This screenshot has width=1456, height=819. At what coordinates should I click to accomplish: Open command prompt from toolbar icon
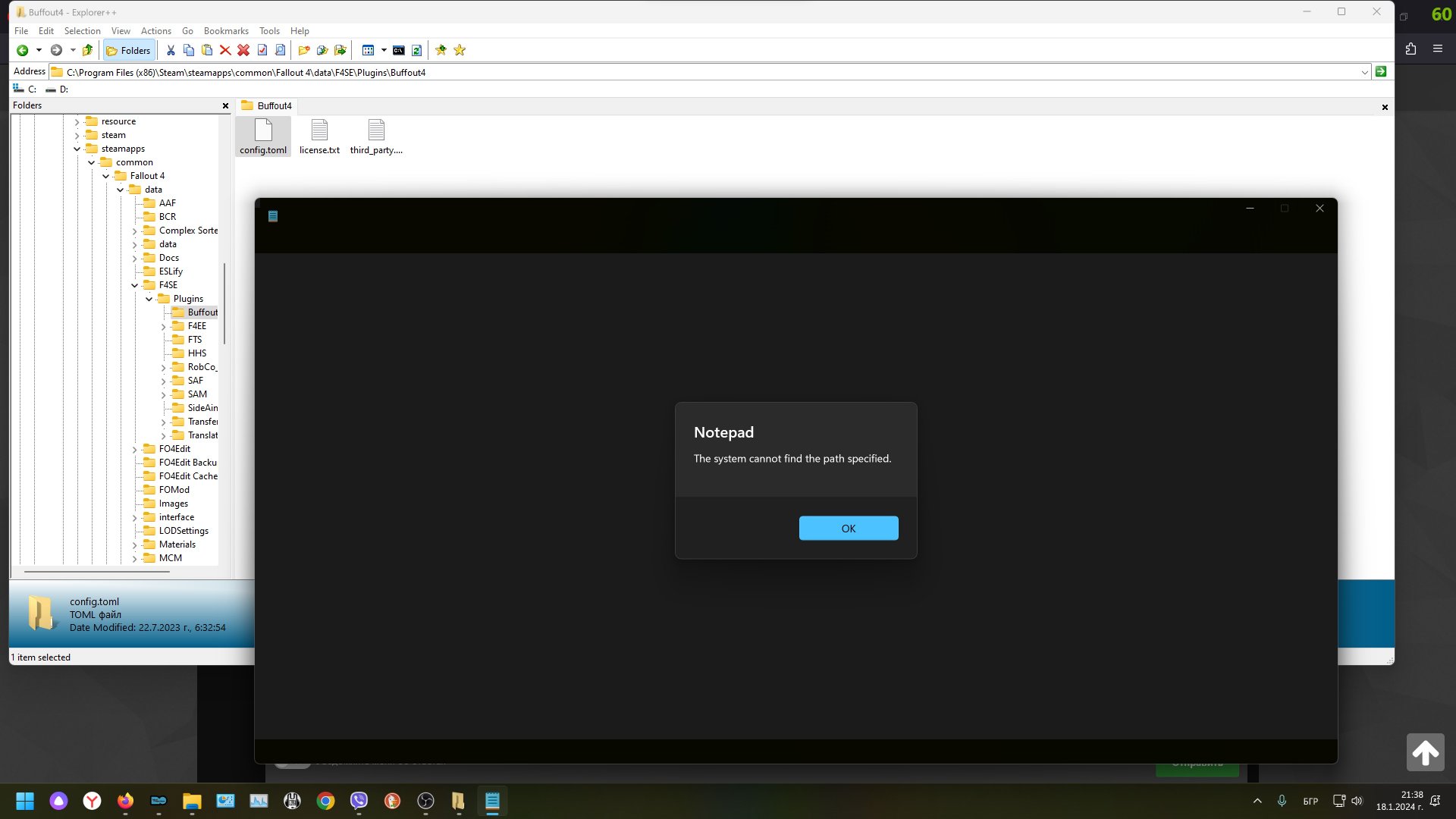(398, 50)
